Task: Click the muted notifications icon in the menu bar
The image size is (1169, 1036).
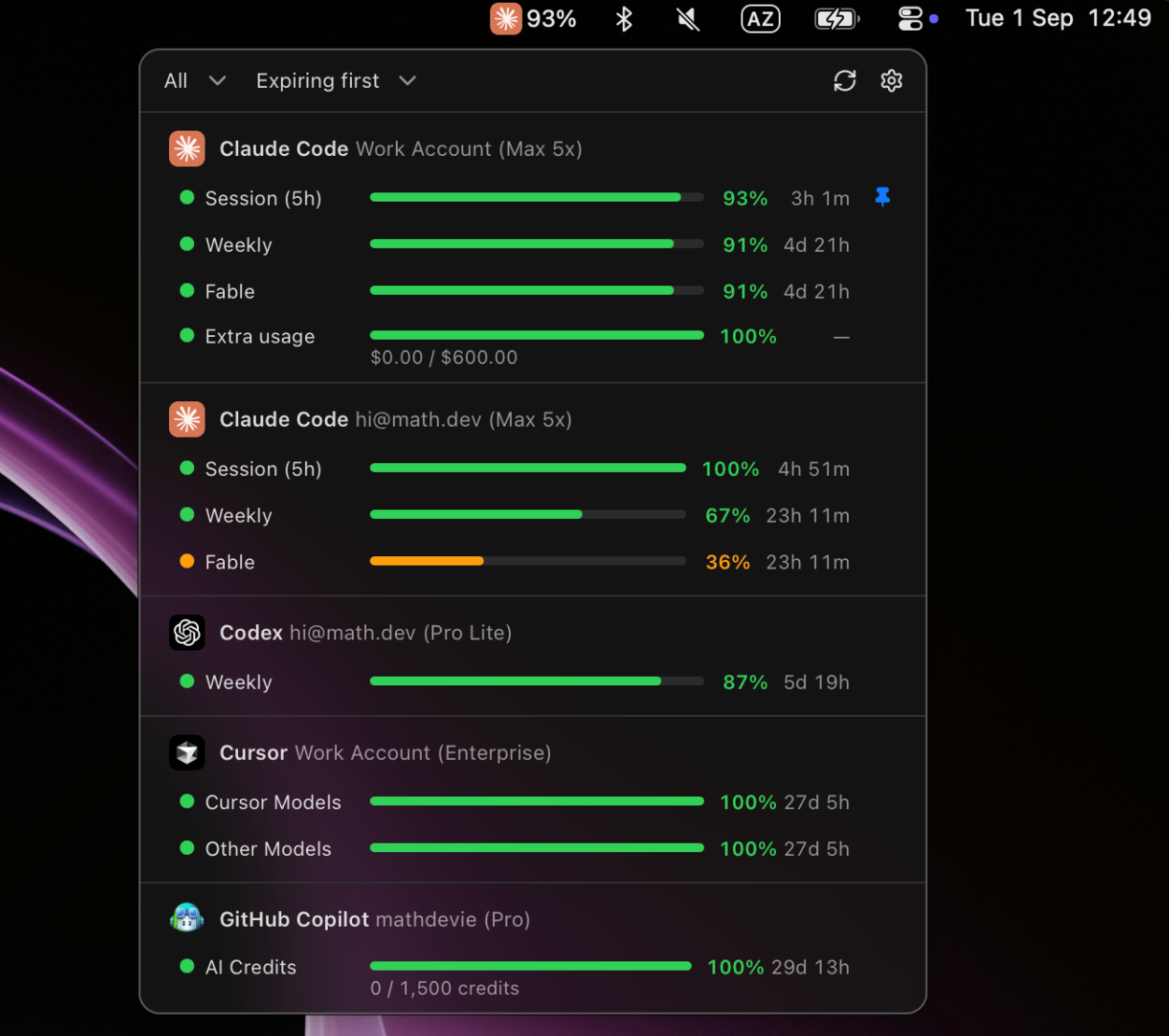Action: coord(688,19)
